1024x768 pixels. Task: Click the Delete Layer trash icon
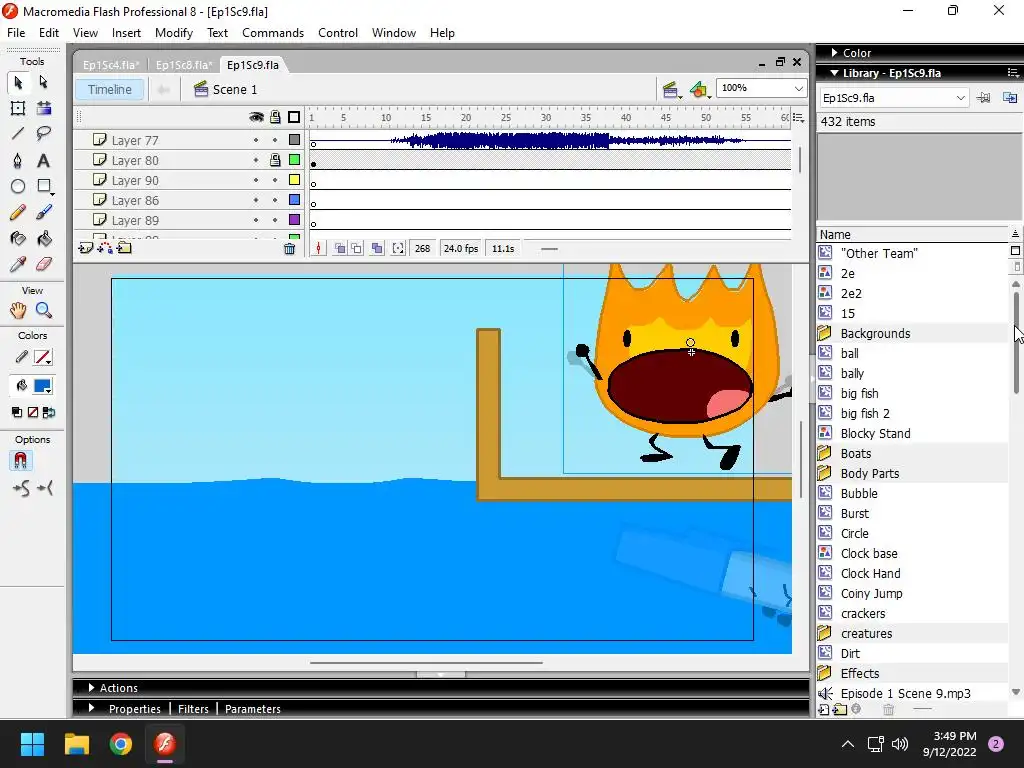(x=289, y=249)
